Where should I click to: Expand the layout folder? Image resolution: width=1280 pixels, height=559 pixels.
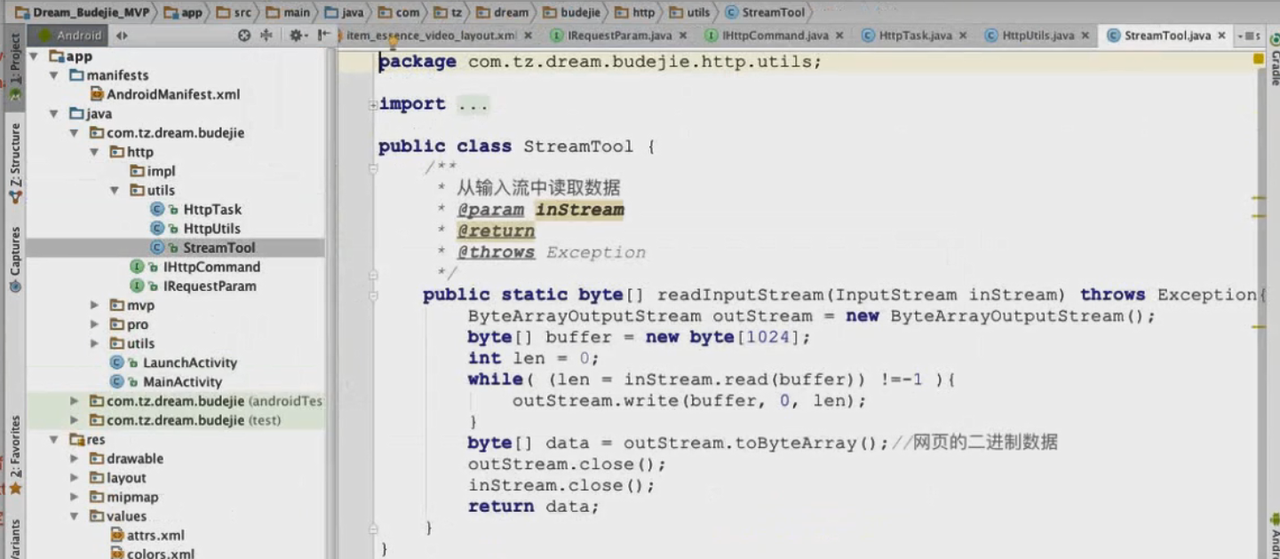tap(75, 478)
